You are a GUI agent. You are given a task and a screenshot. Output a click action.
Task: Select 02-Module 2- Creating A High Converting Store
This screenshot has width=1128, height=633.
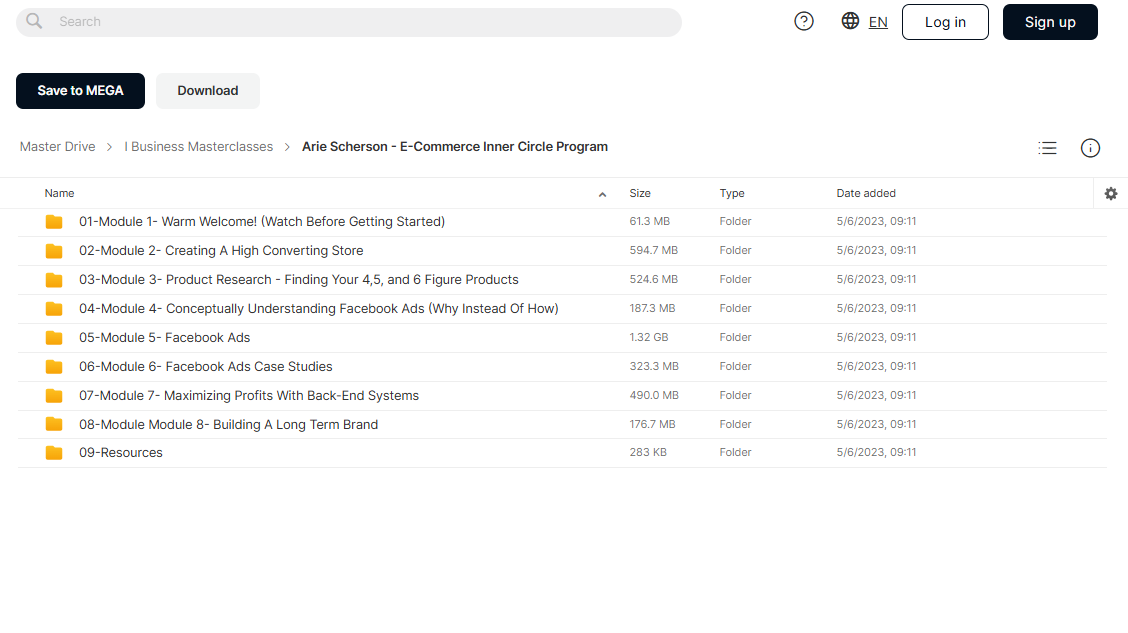221,250
